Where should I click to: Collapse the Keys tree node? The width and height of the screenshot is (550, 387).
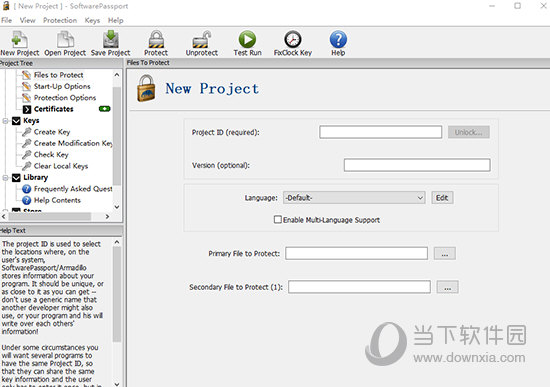(x=5, y=121)
